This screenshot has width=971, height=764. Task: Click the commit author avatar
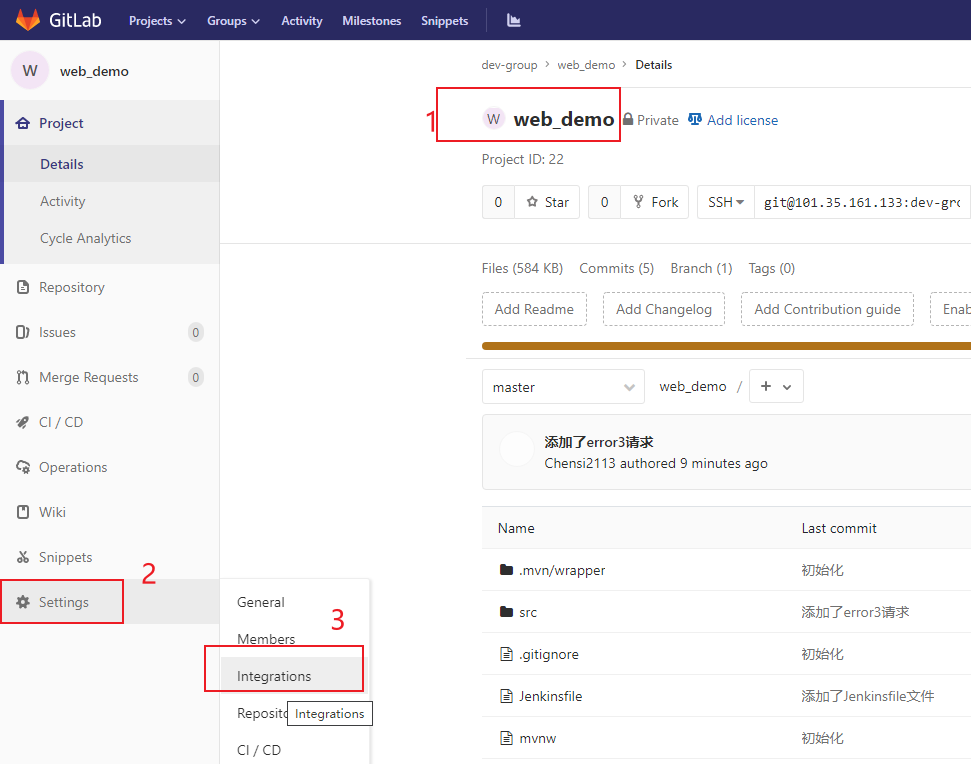(x=516, y=449)
